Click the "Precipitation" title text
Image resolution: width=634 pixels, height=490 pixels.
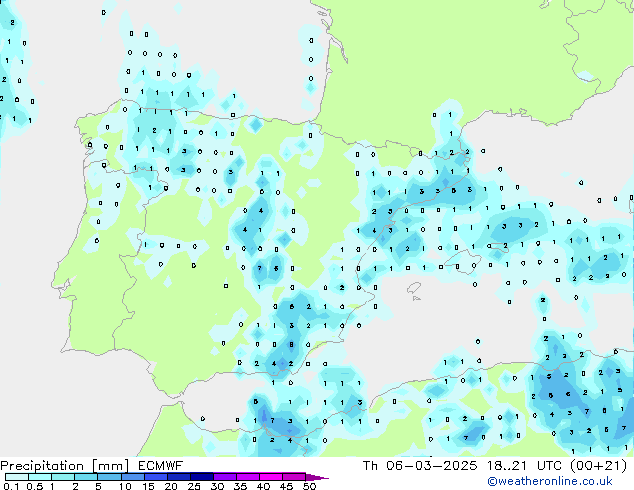pos(42,466)
